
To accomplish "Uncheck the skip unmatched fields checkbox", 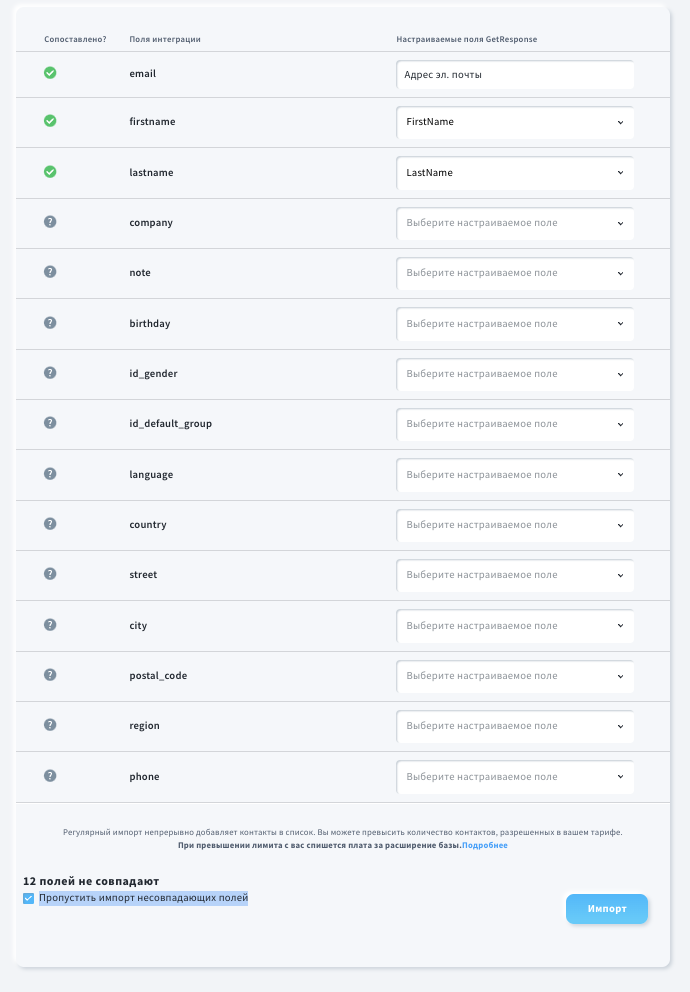I will click(x=28, y=898).
